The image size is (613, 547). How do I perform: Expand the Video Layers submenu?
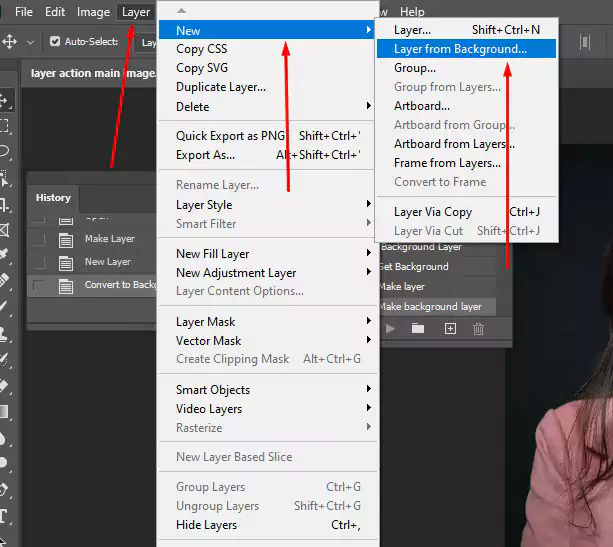[x=368, y=407]
